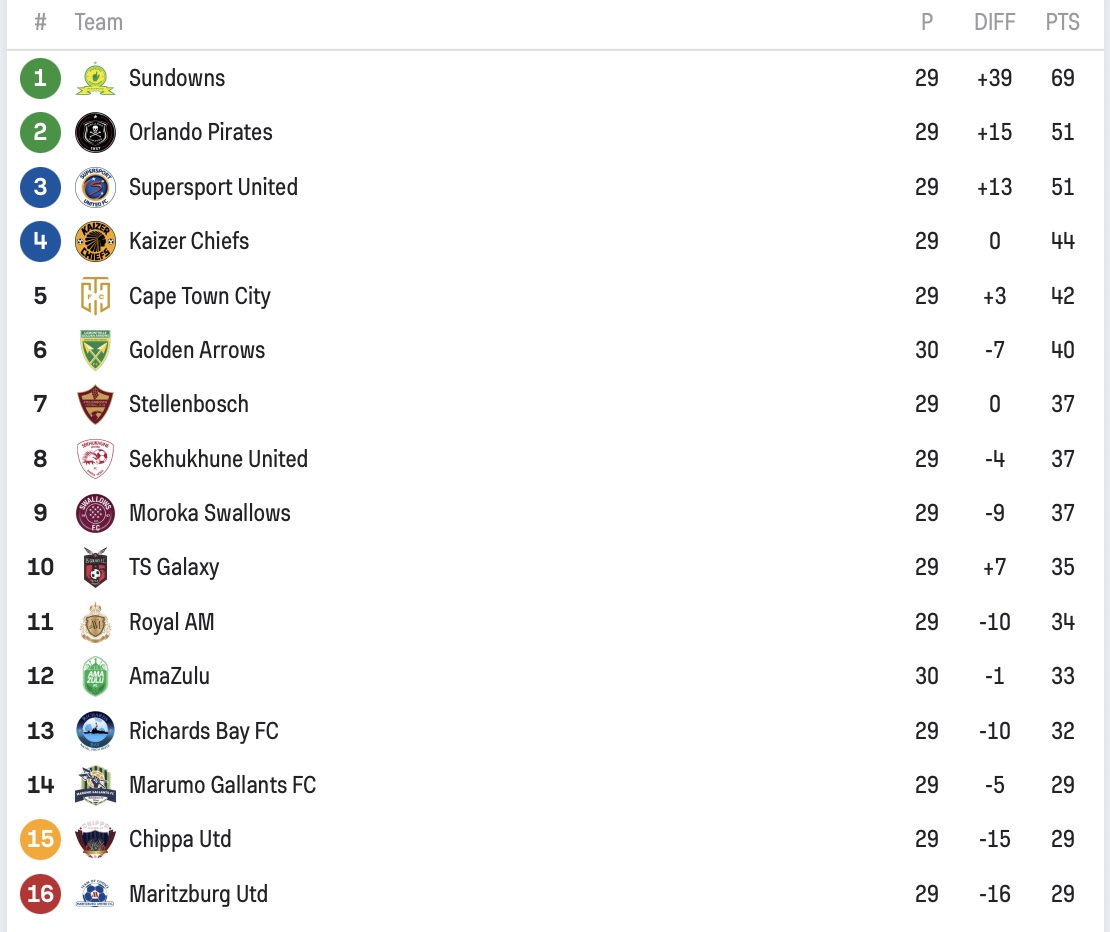Click the Cape Town City logo
1110x932 pixels.
point(95,296)
